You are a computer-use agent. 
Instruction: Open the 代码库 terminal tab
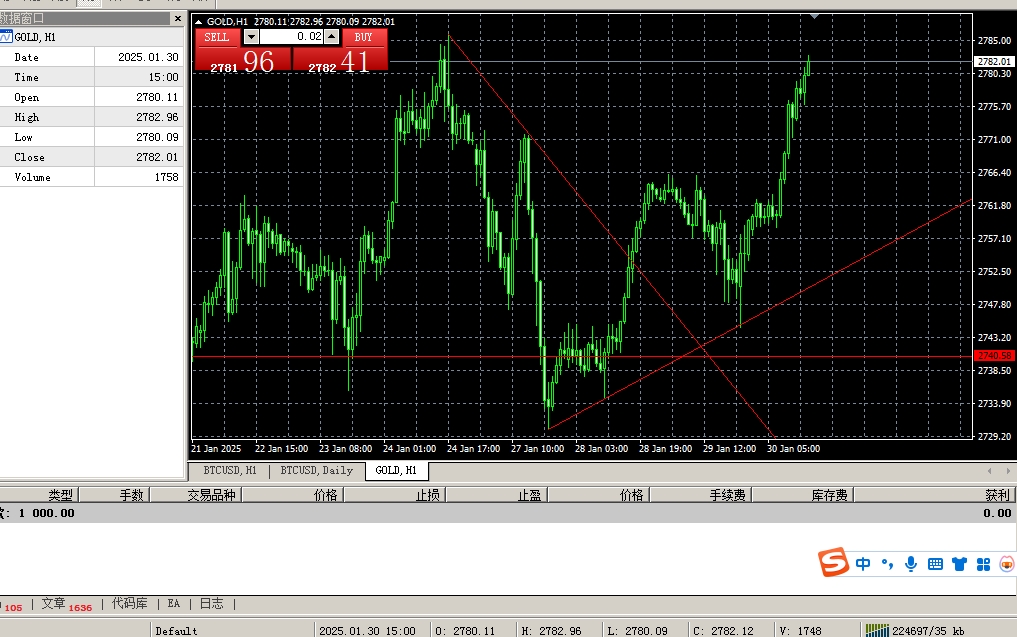tap(130, 604)
